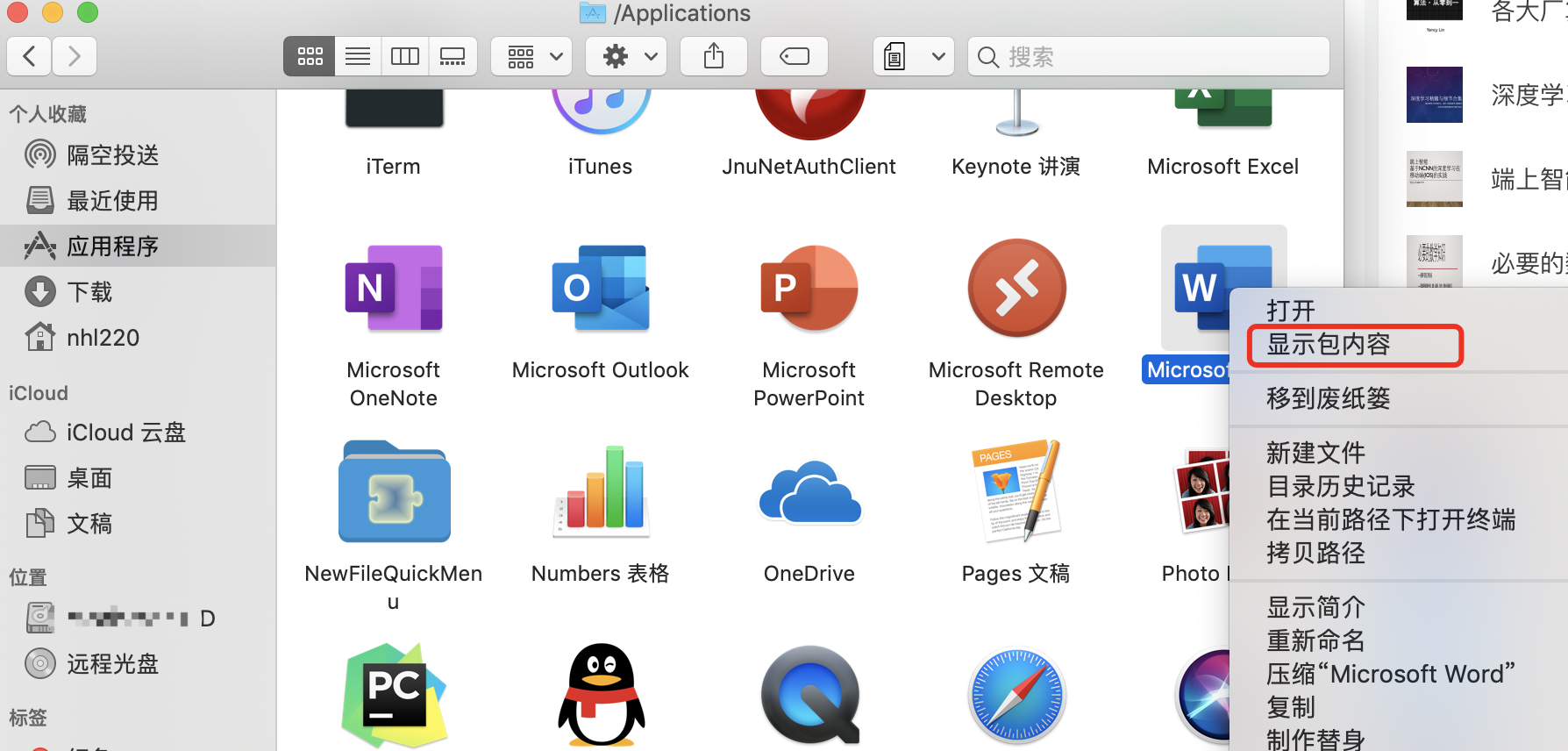Select 最近使用 in the sidebar
This screenshot has height=751, width=1568.
tap(138, 201)
